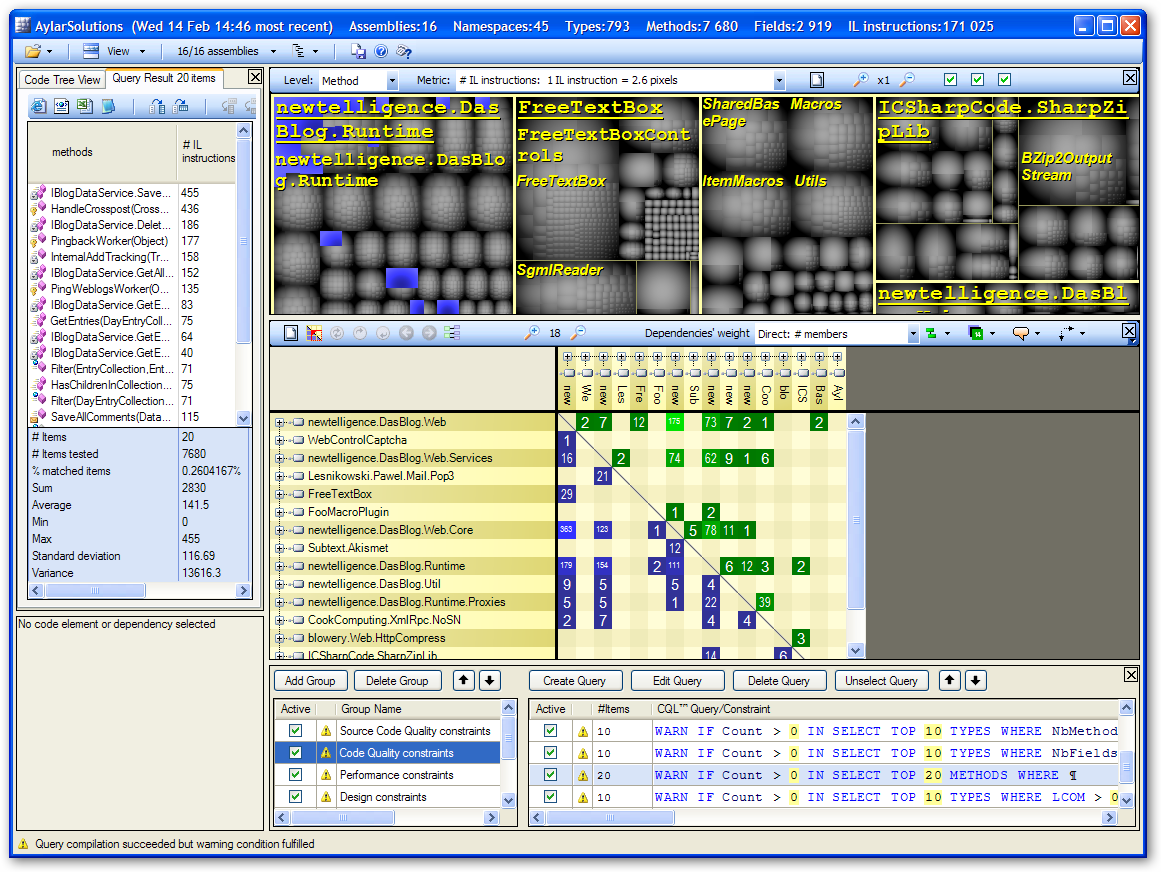Close the Query Result panel with X
This screenshot has width=1161, height=872.
coord(255,77)
